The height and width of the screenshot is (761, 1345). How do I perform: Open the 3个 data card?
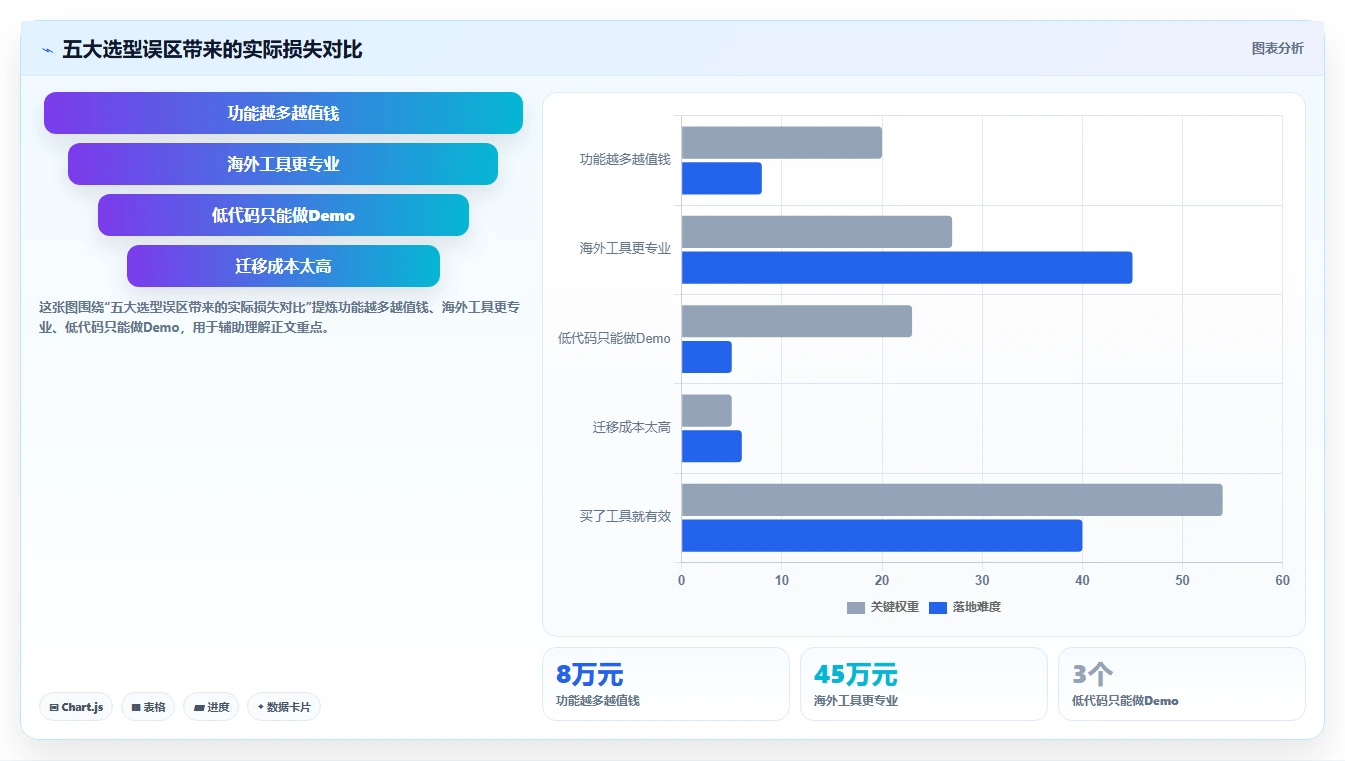tap(1182, 684)
